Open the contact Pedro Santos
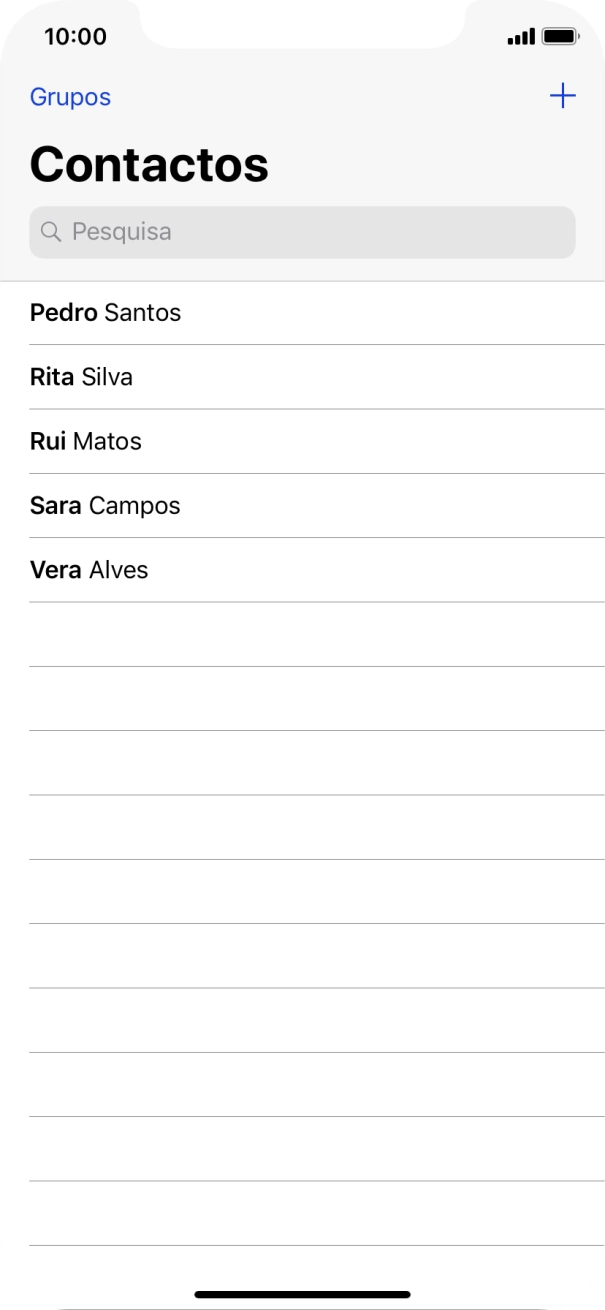Image resolution: width=605 pixels, height=1310 pixels. click(x=105, y=312)
